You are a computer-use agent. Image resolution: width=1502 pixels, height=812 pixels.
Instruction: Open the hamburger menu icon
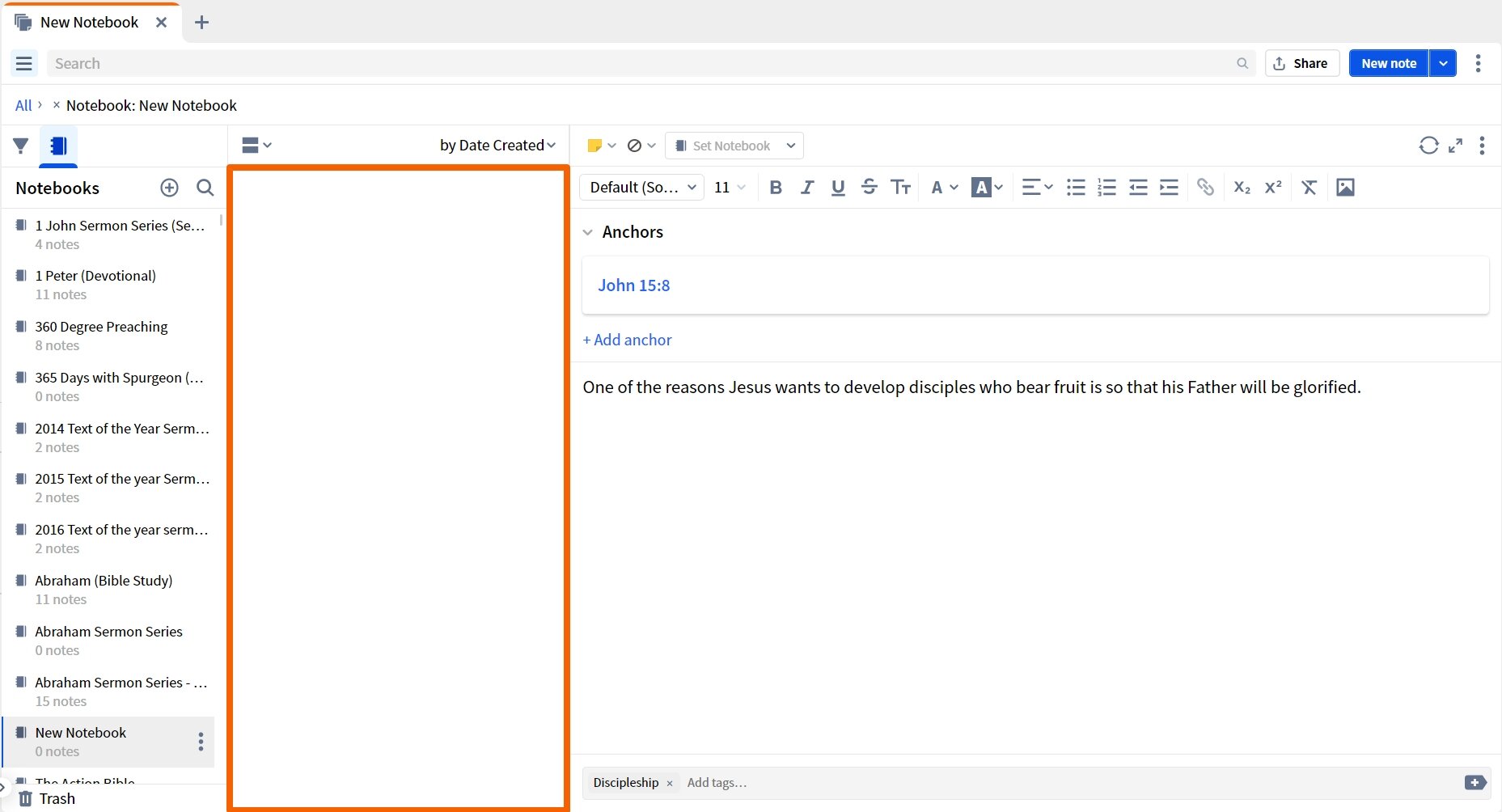tap(24, 63)
